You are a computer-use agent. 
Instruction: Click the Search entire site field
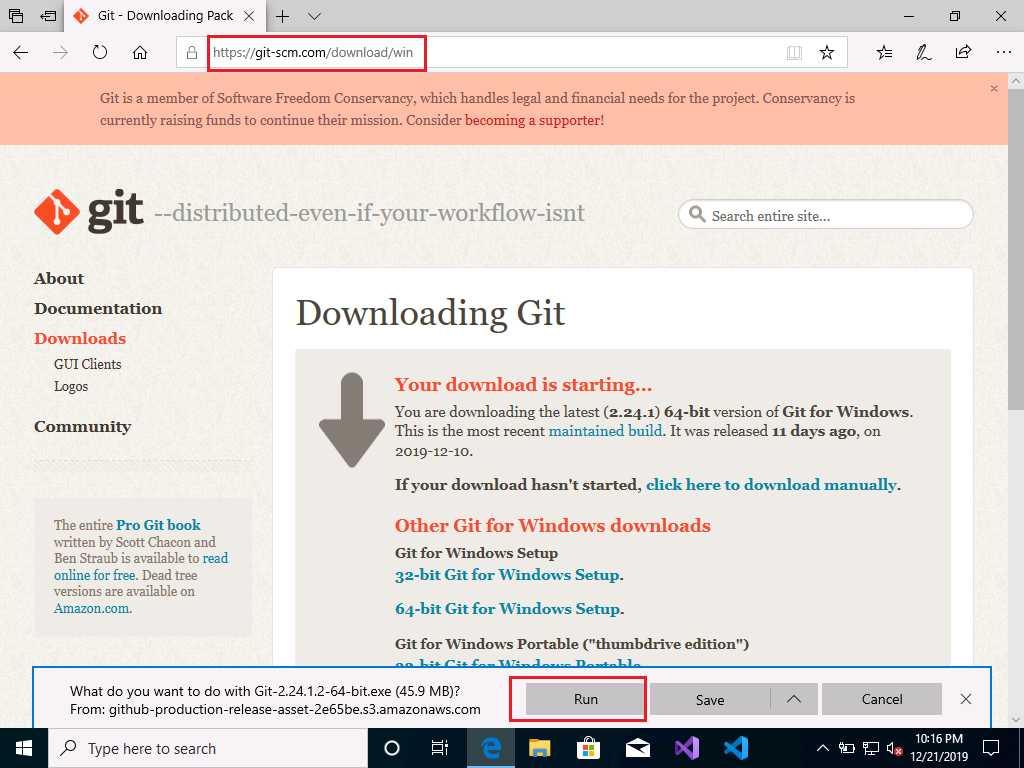[x=825, y=215]
